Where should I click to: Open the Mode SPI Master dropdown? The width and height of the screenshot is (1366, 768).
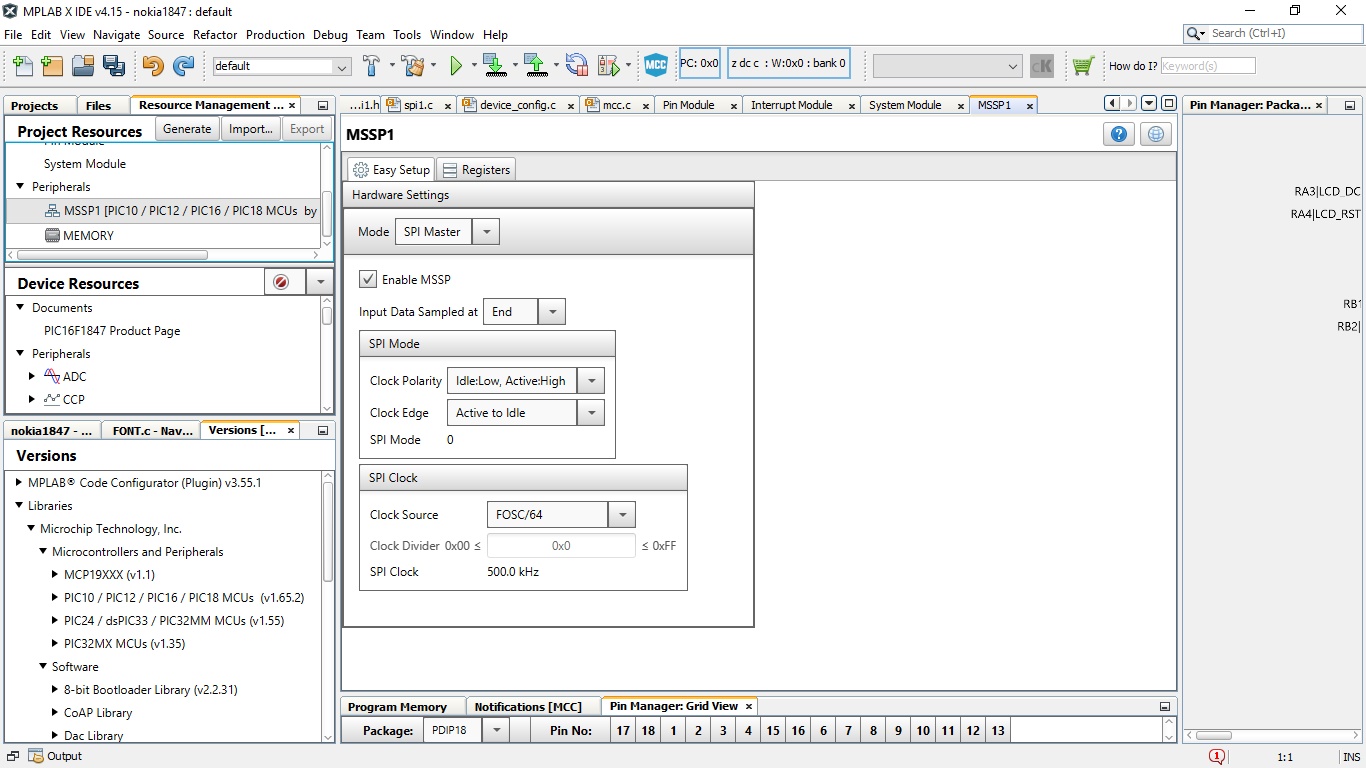tap(486, 231)
